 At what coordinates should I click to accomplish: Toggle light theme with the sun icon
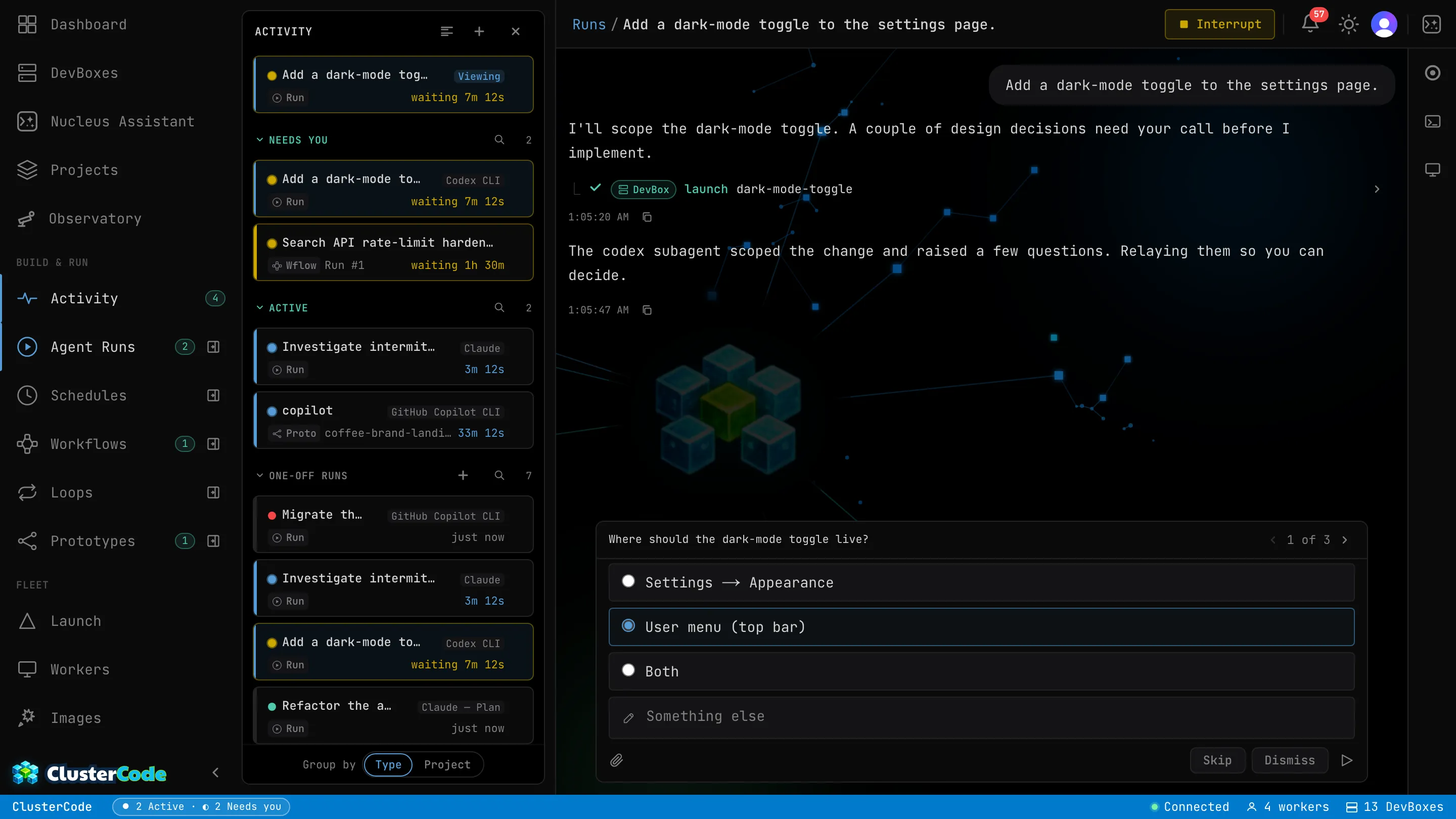tap(1348, 24)
